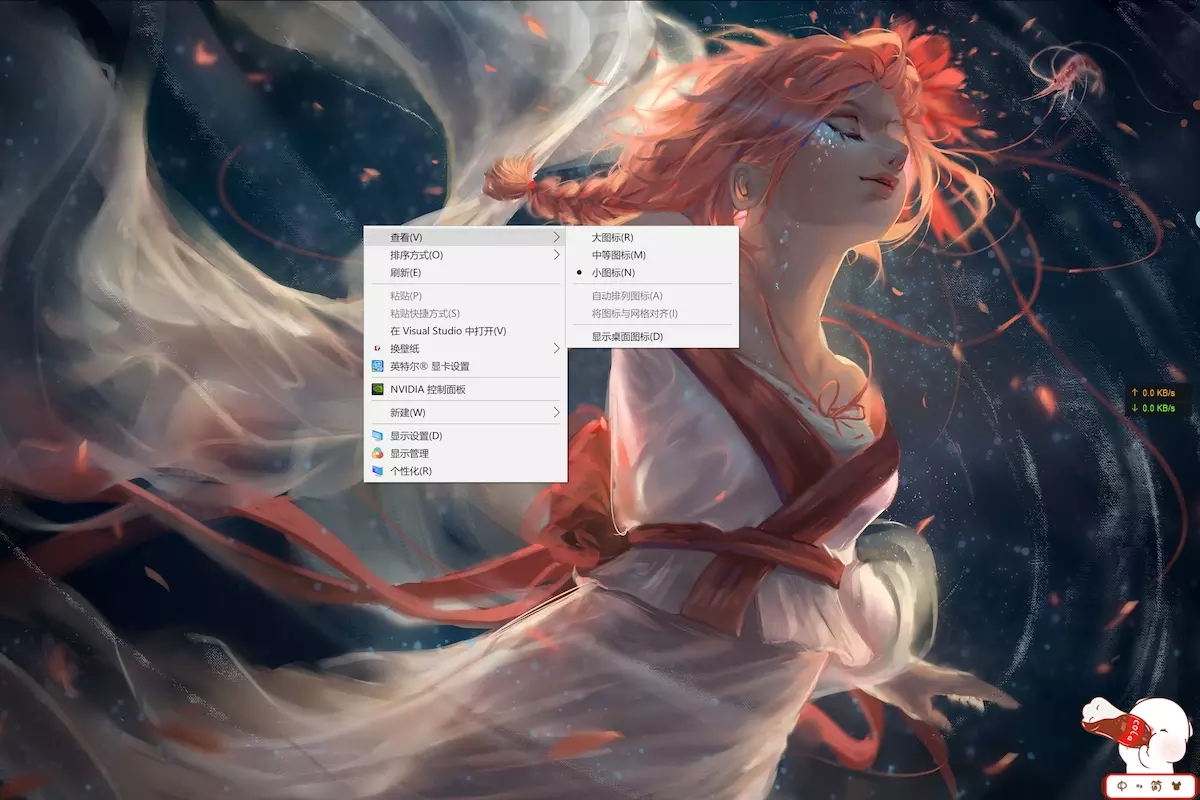
Task: Expand the 排序方式(O) submenu arrow
Action: pyautogui.click(x=557, y=255)
